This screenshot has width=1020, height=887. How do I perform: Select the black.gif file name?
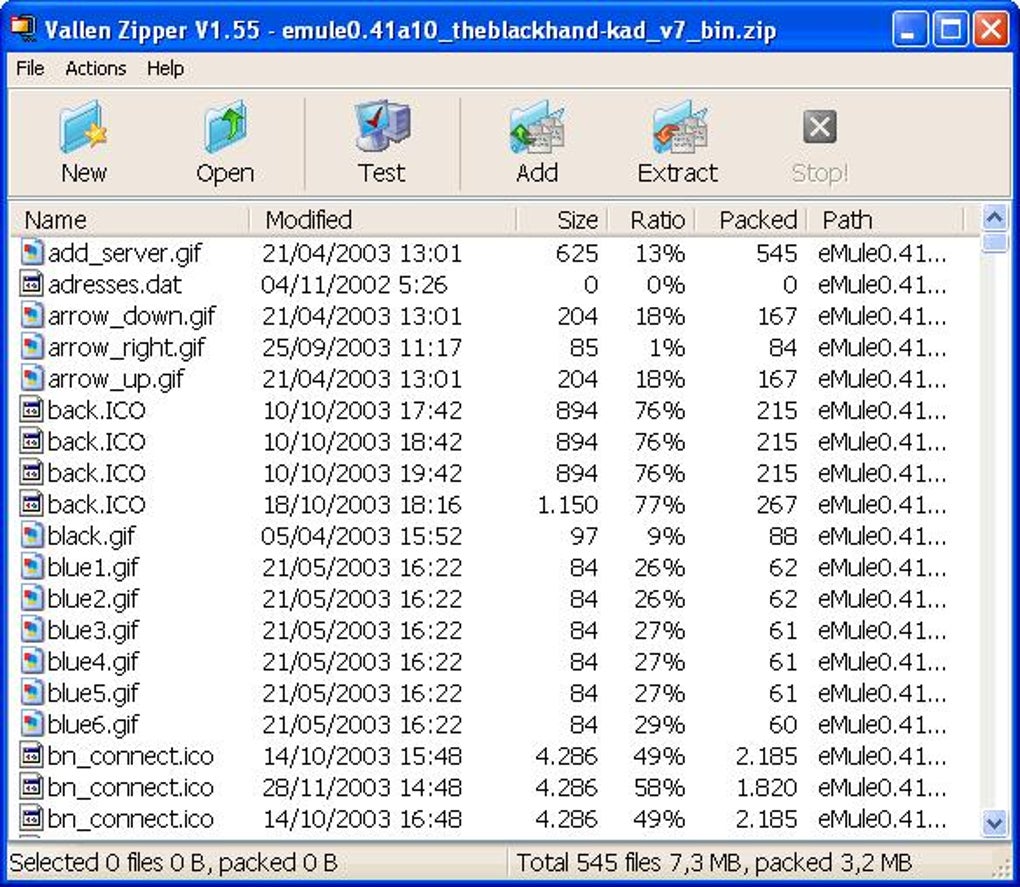coord(92,536)
